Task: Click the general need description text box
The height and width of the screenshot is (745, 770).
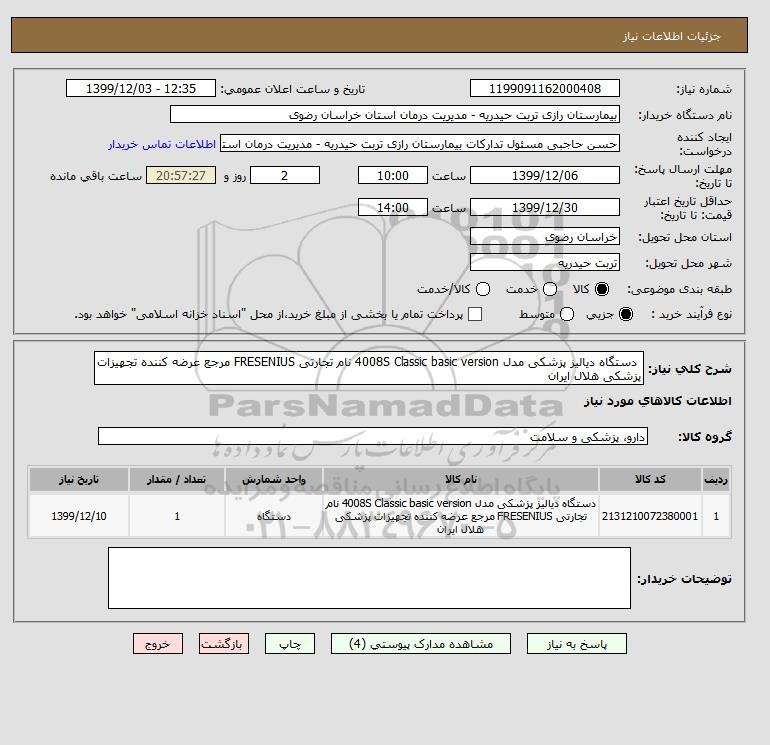Action: coord(369,368)
